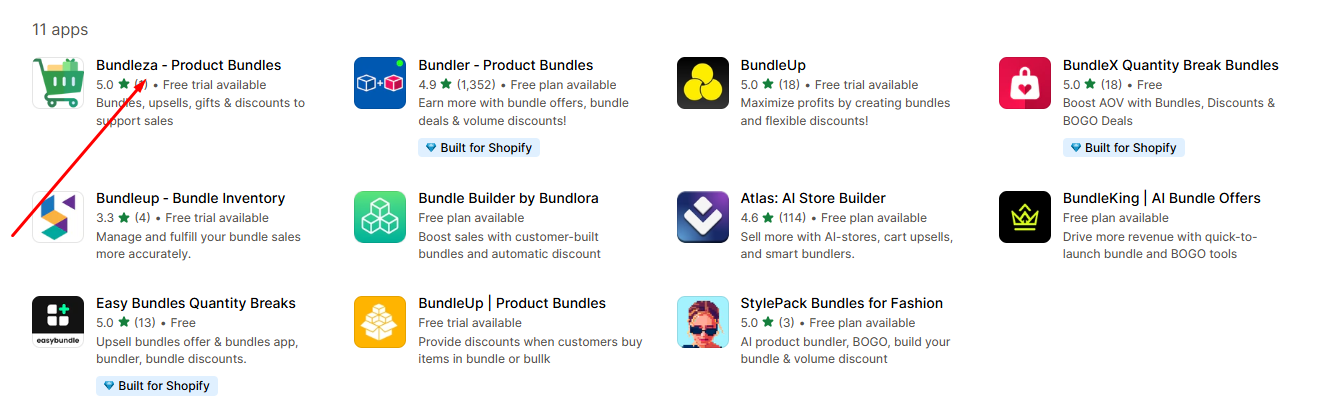The image size is (1318, 413).
Task: Go to Bundler - Product Bundles listing title
Action: [505, 65]
